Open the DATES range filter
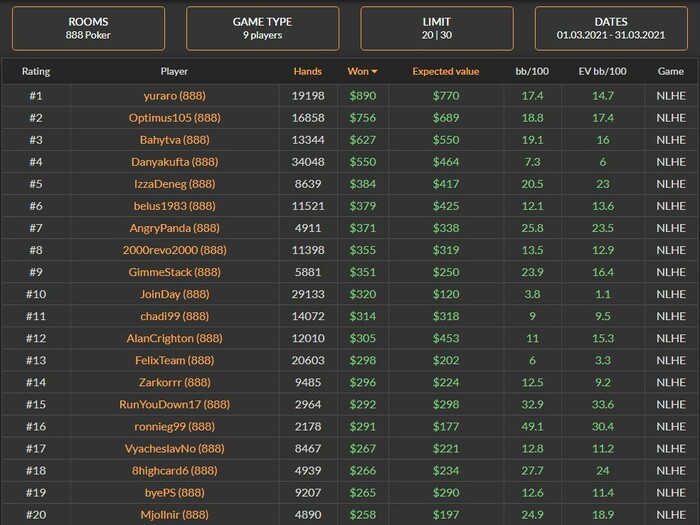 (x=611, y=28)
